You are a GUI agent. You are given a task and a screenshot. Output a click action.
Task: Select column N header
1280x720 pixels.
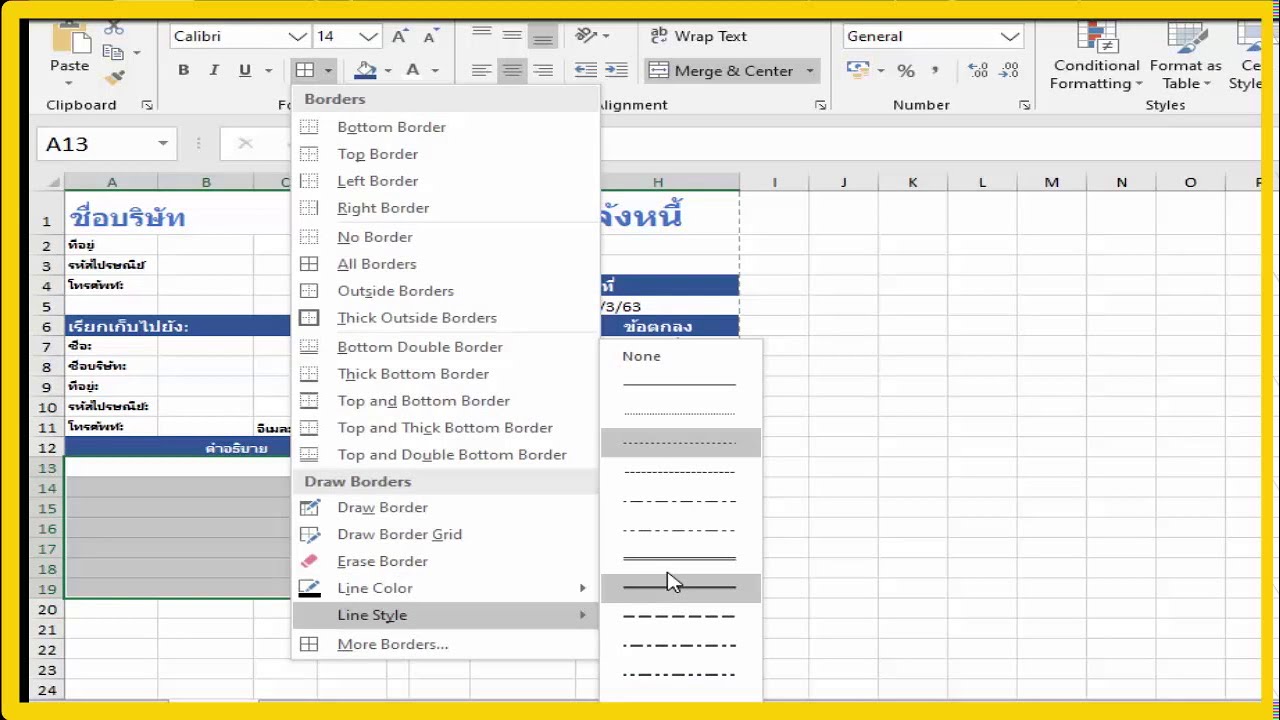point(1121,182)
